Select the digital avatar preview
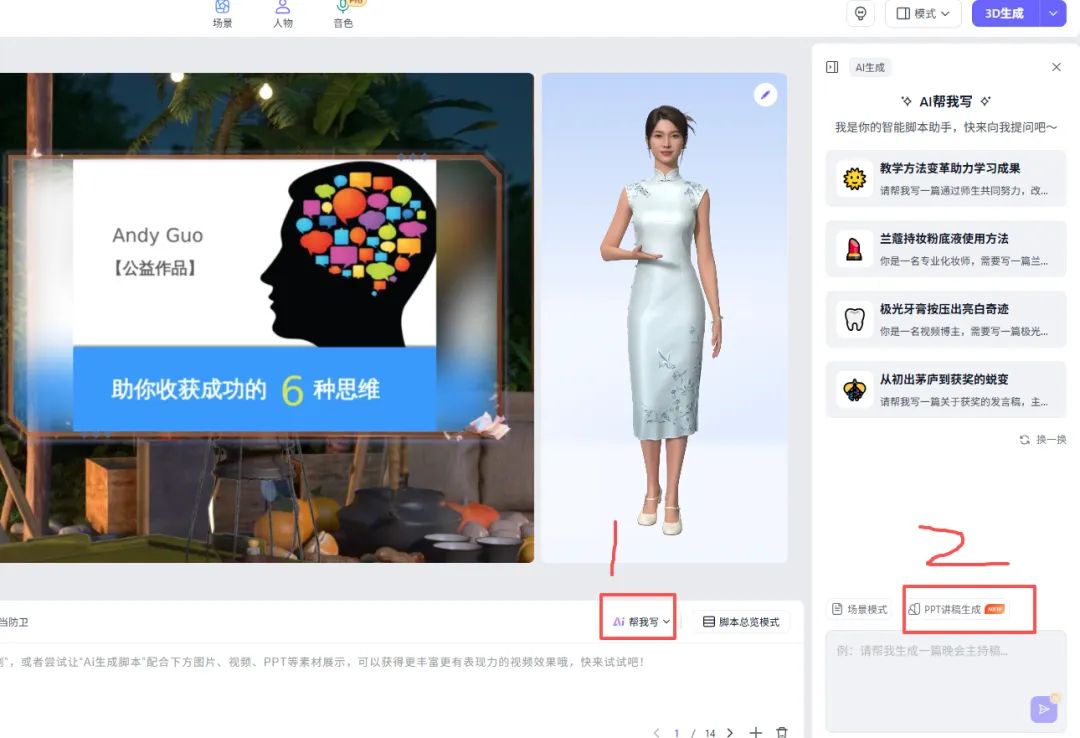 coord(664,318)
